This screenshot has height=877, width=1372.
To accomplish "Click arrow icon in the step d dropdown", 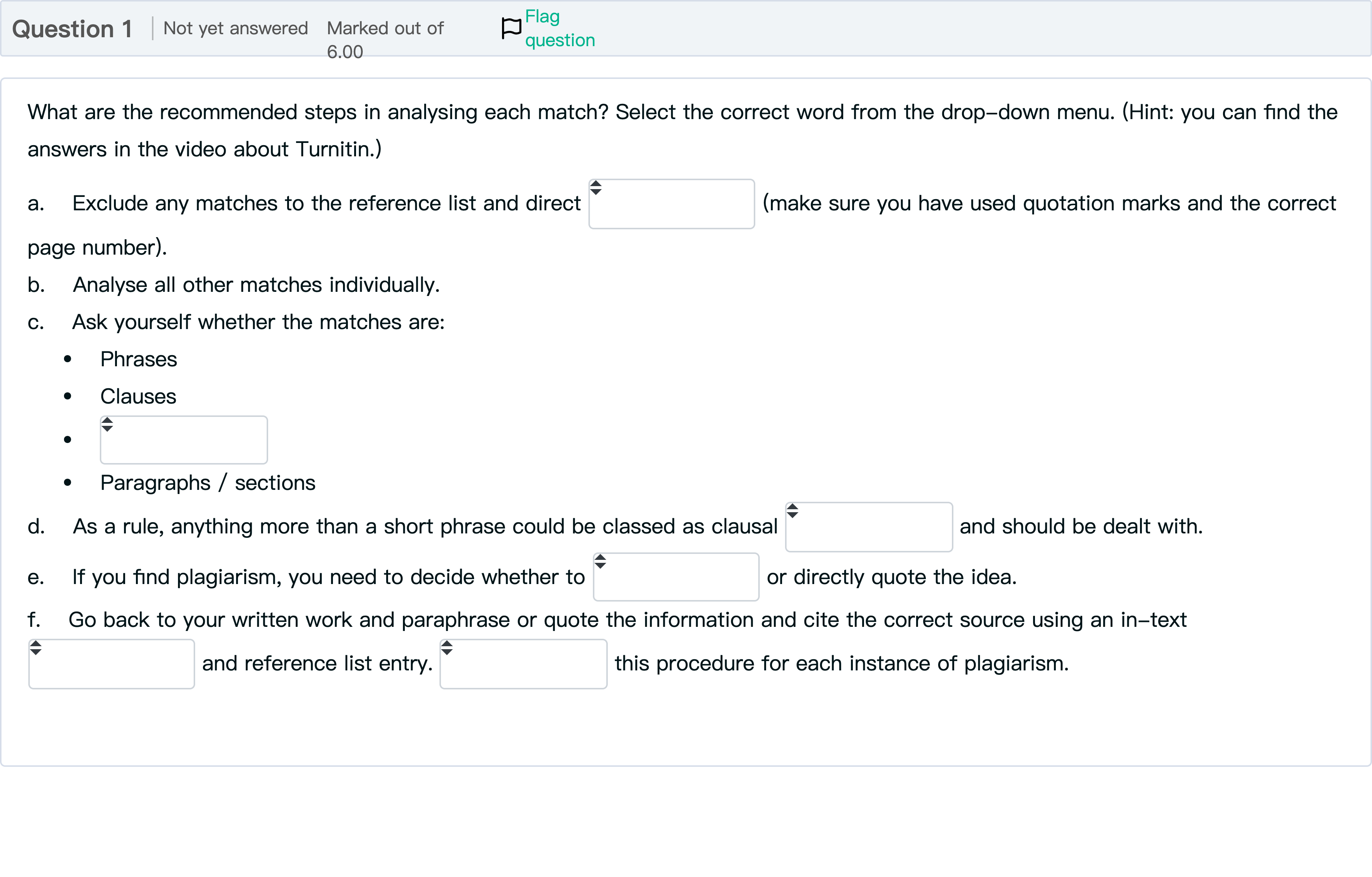I will pos(792,511).
